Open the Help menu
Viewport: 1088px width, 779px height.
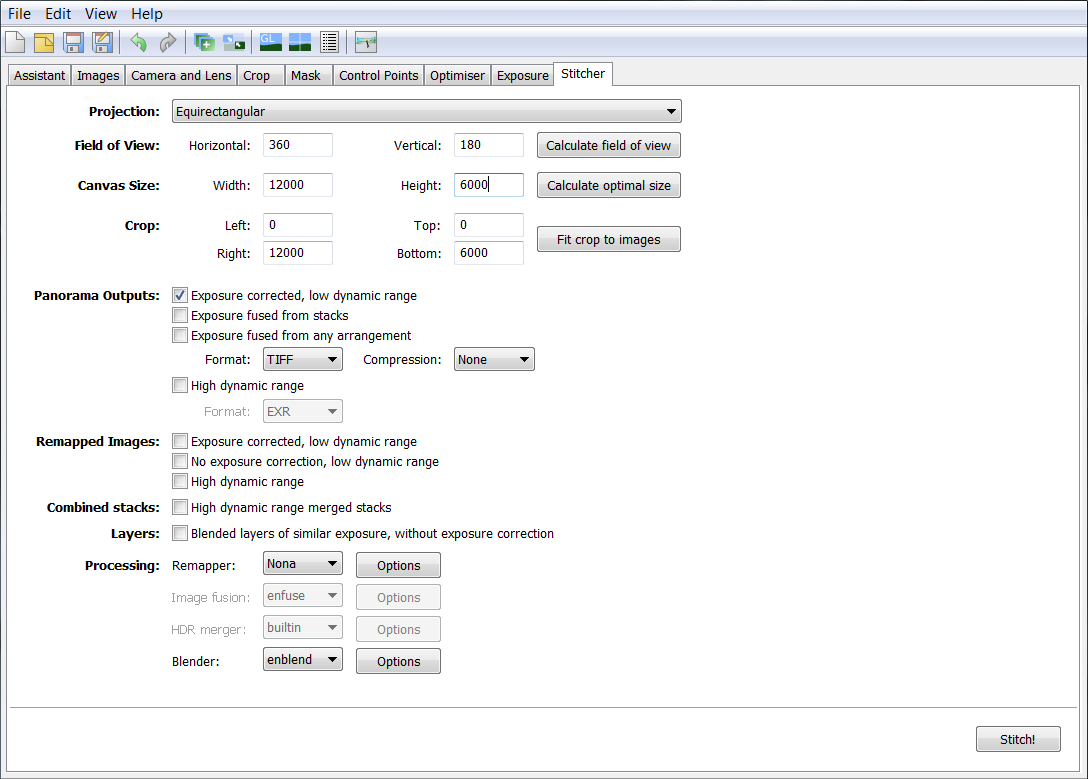pyautogui.click(x=147, y=13)
